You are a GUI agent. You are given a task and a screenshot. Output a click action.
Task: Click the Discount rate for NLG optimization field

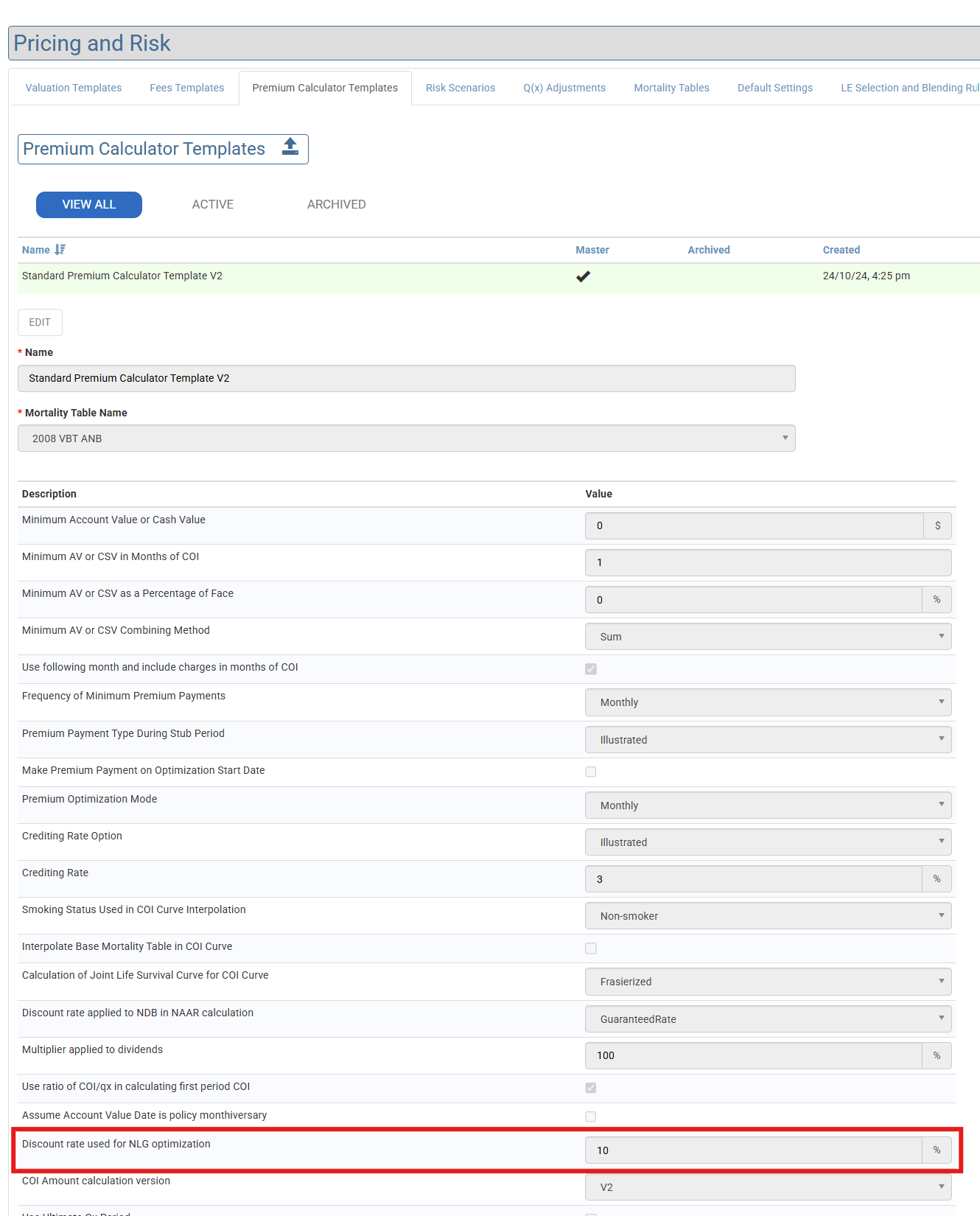[x=753, y=1150]
